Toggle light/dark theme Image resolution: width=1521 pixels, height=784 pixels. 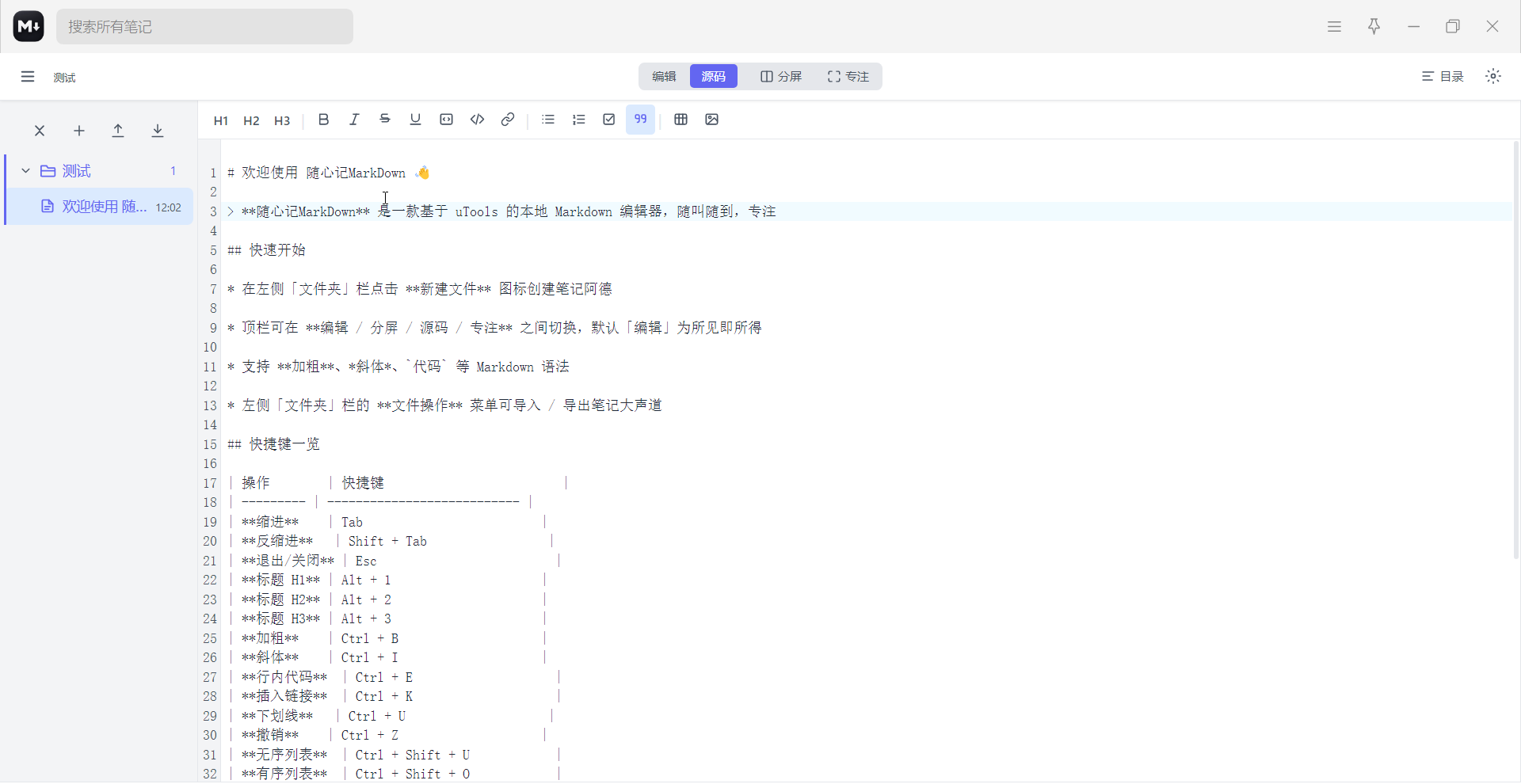[1493, 77]
